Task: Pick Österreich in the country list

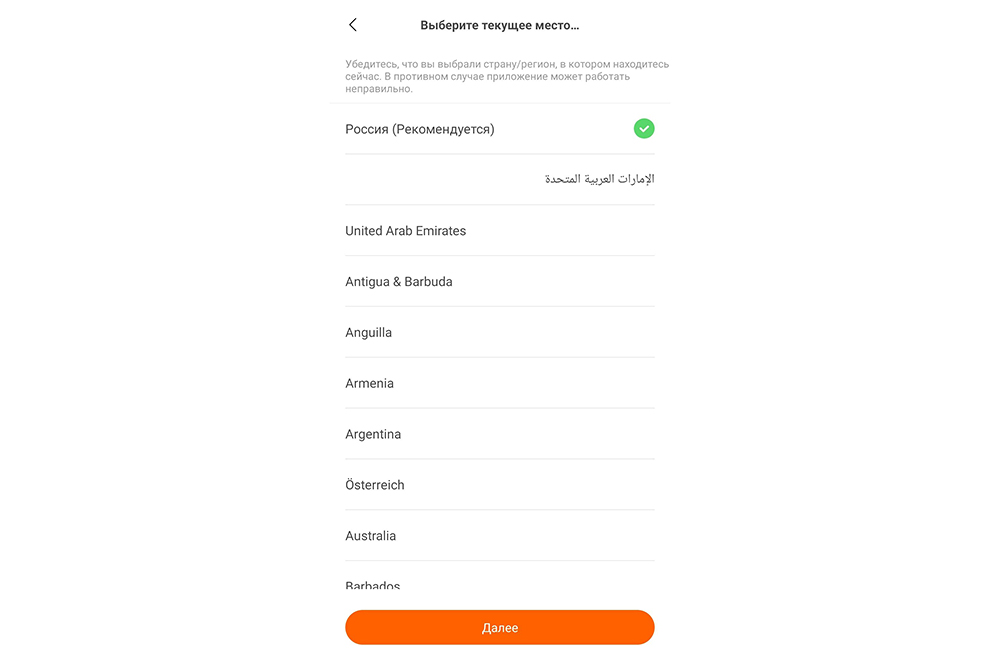Action: click(x=499, y=485)
